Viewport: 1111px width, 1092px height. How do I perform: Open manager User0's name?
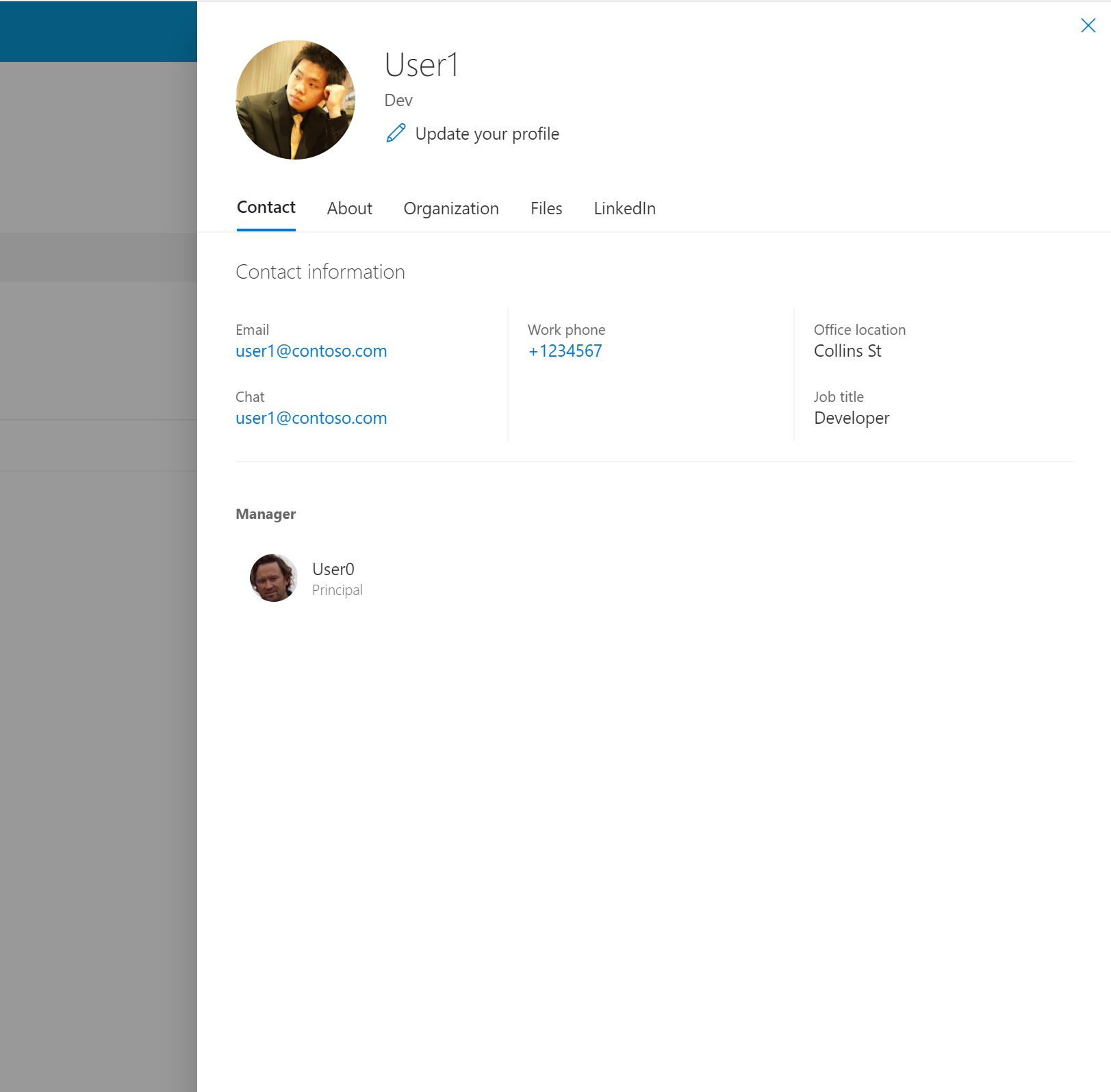333,569
